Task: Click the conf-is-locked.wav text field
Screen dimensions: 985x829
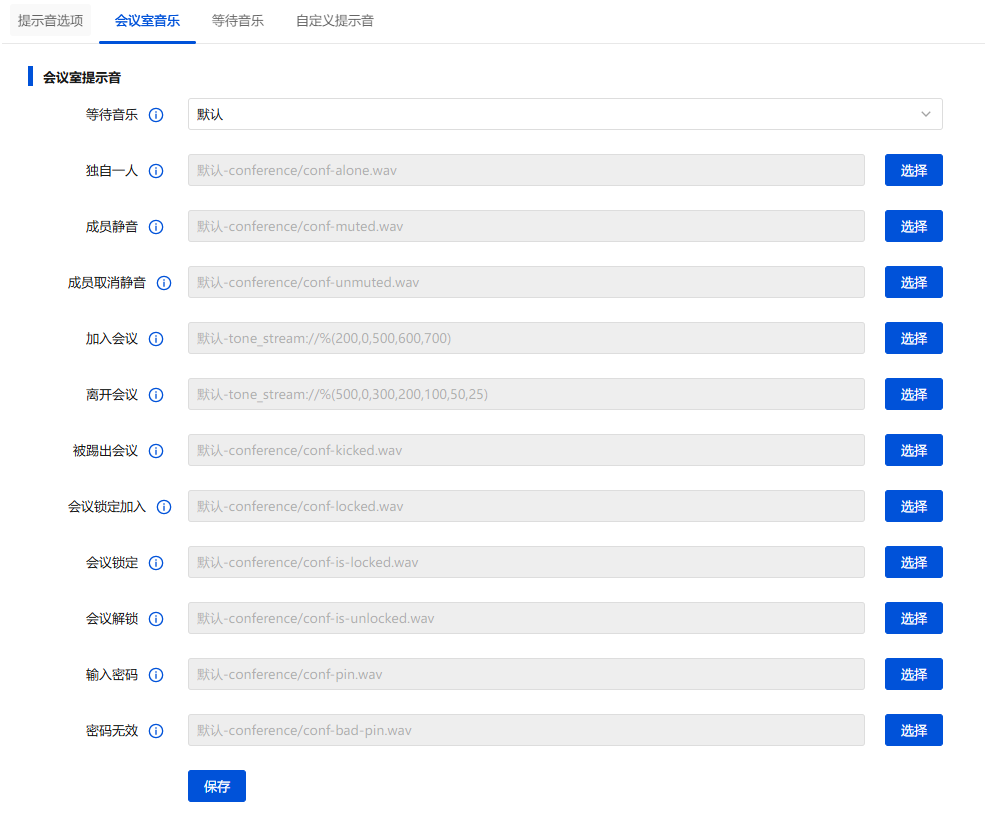Action: [526, 562]
